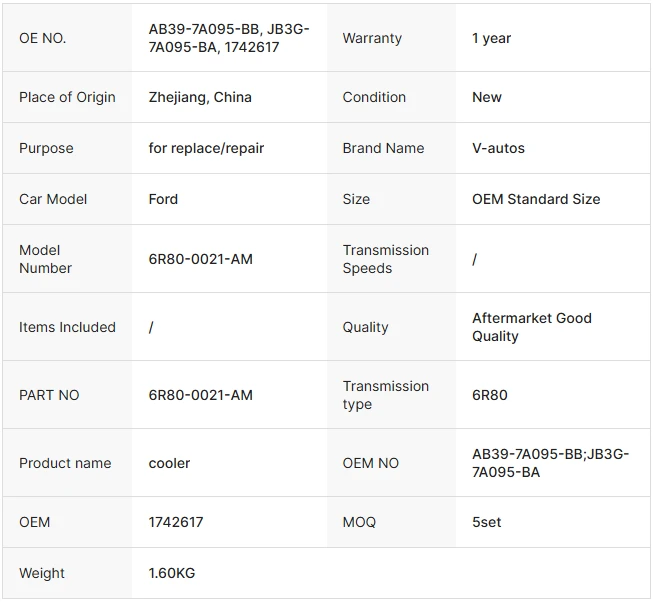
Task: Click the Items Included label
Action: (67, 327)
